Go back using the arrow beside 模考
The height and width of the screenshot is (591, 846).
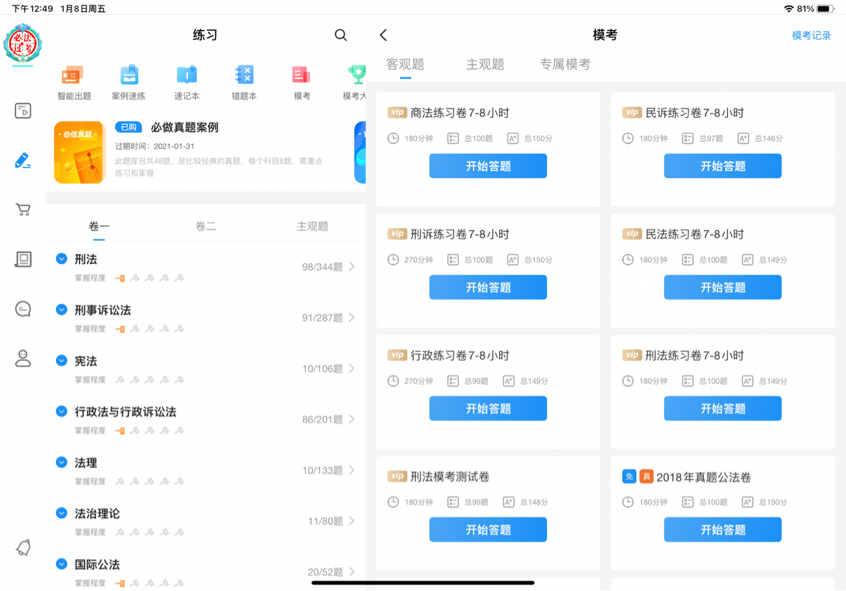point(383,35)
